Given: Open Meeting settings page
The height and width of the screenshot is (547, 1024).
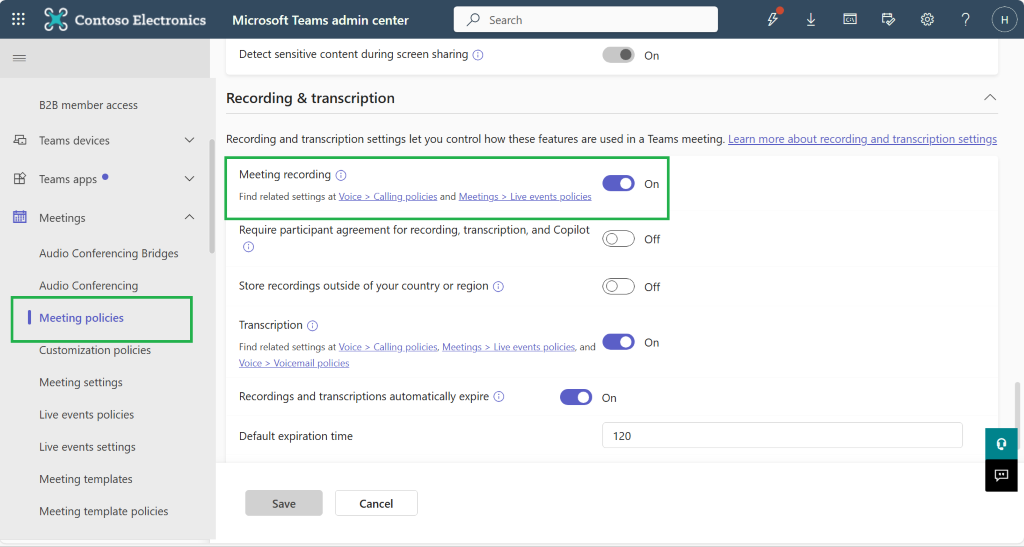Looking at the screenshot, I should tap(80, 383).
